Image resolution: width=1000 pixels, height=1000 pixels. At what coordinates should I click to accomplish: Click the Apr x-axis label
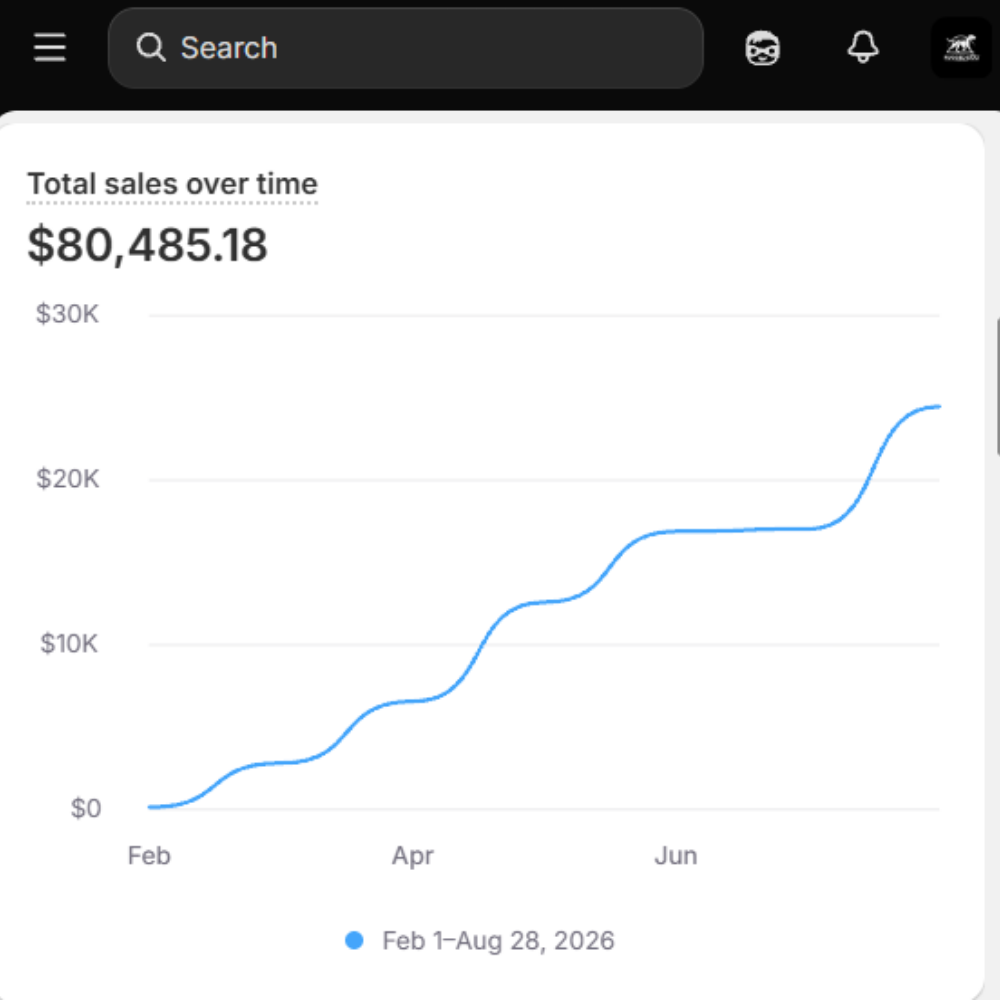pyautogui.click(x=413, y=855)
